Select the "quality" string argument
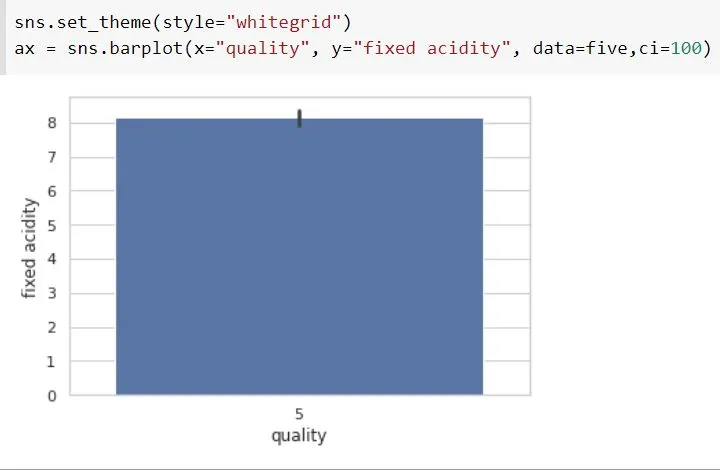Image resolution: width=720 pixels, height=470 pixels. [x=262, y=48]
